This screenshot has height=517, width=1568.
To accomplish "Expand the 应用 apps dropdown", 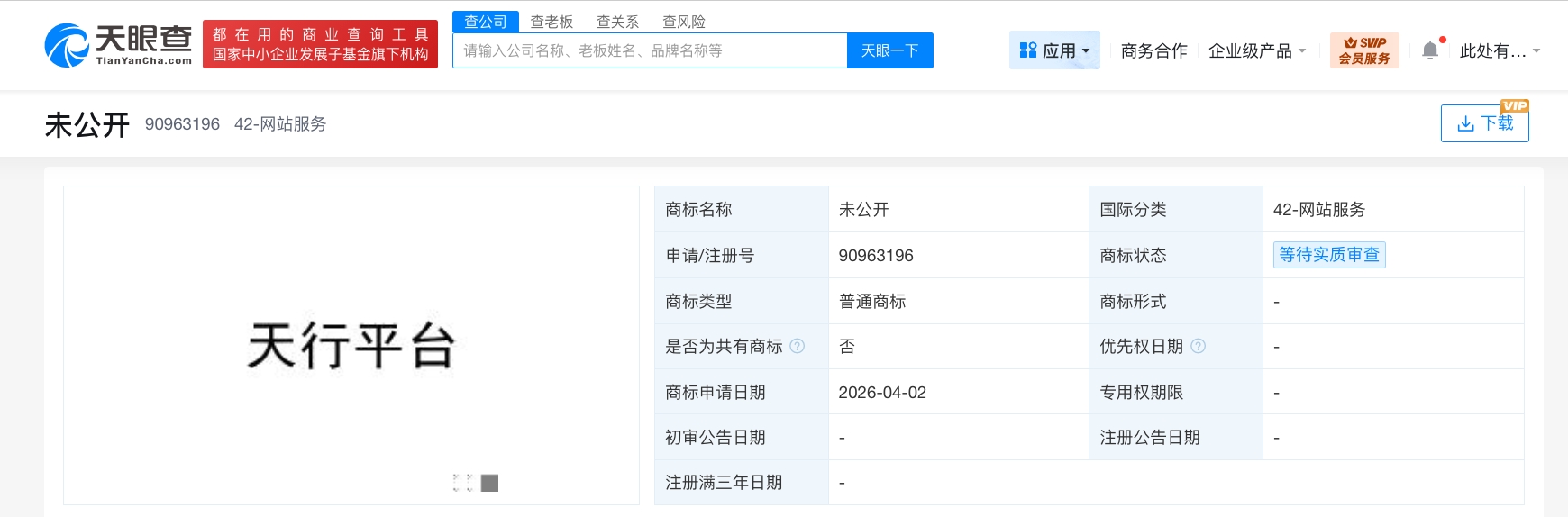I will 1054,50.
